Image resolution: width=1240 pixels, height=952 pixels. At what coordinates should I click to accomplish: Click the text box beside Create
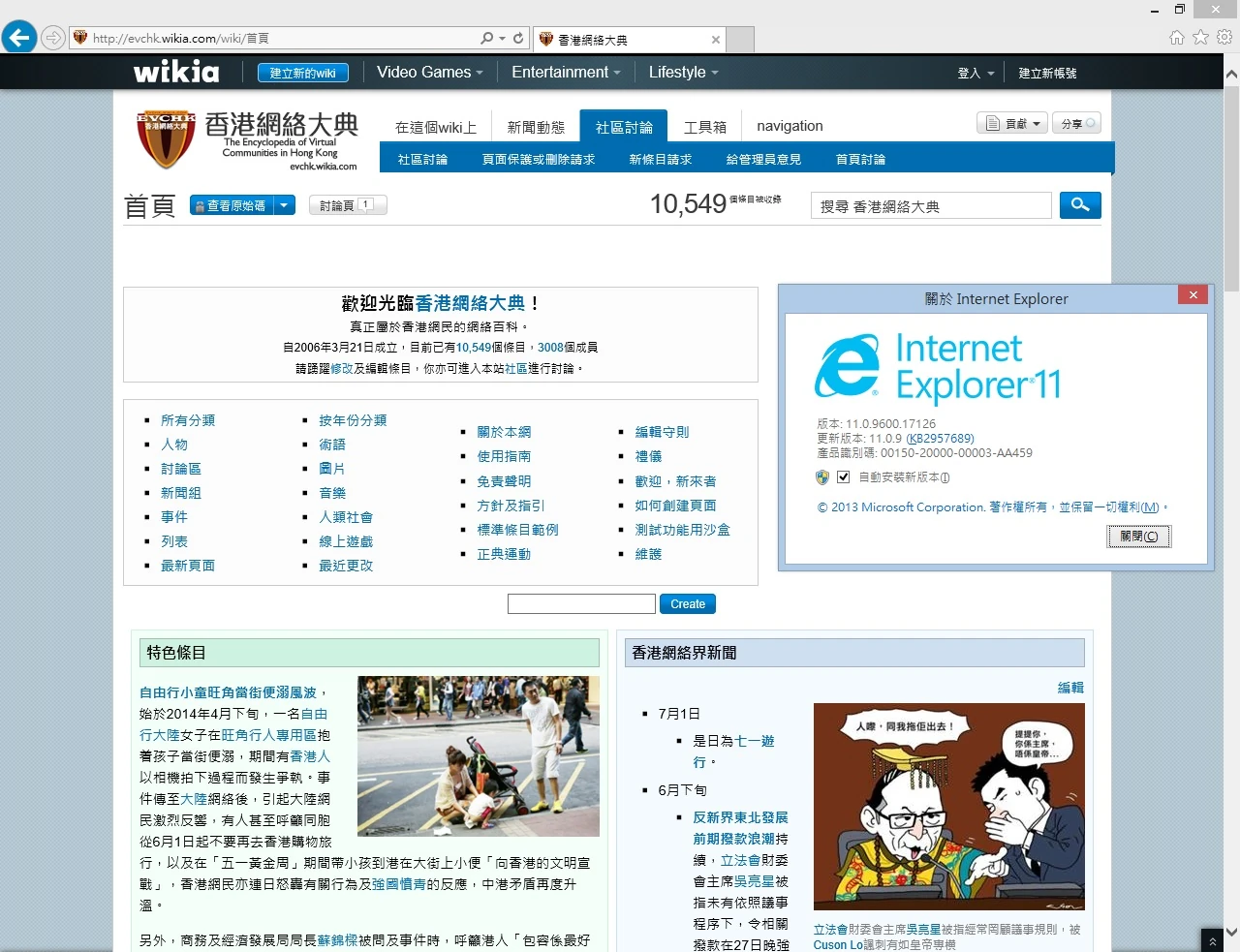[581, 604]
